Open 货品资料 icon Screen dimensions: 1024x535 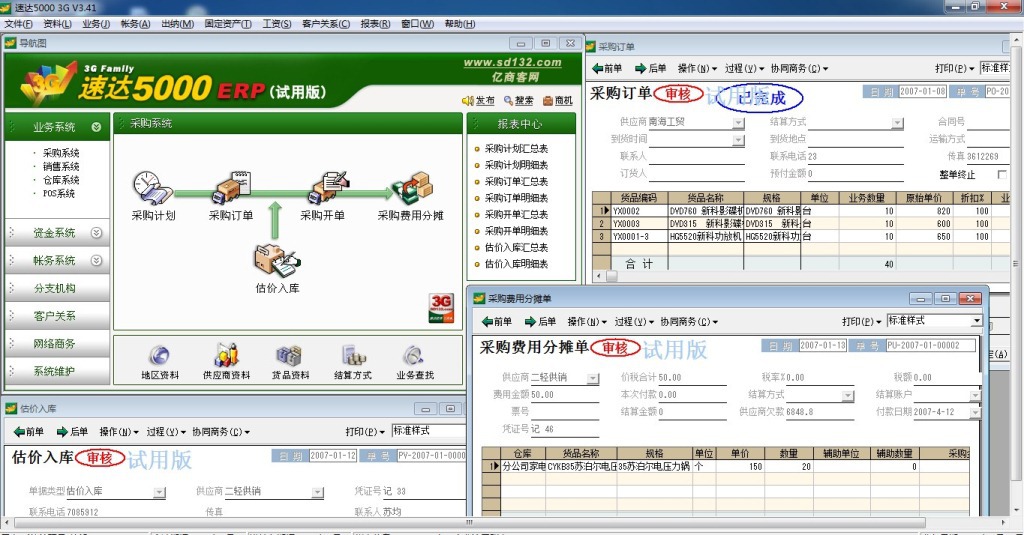[x=289, y=356]
